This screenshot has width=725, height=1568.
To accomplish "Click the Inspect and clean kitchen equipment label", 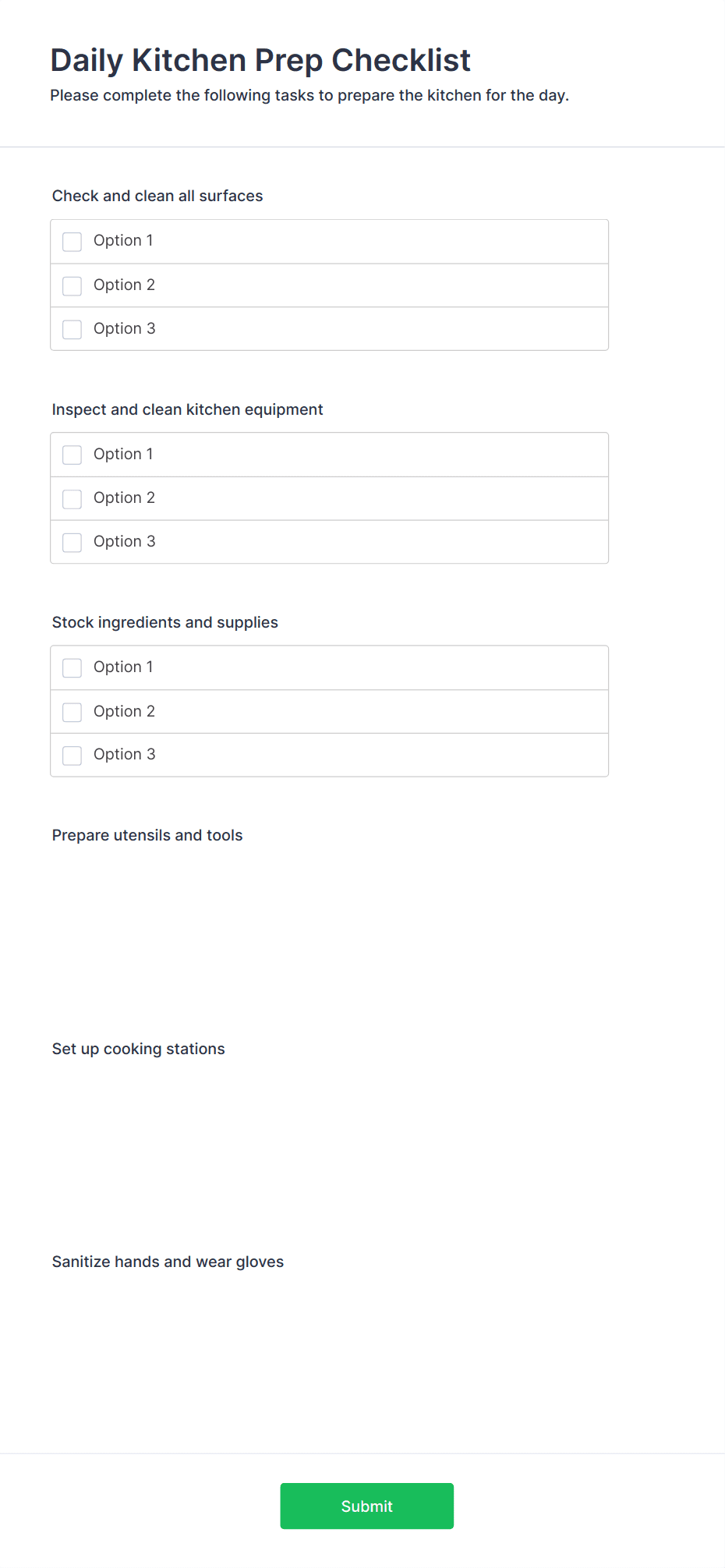I will (x=187, y=409).
